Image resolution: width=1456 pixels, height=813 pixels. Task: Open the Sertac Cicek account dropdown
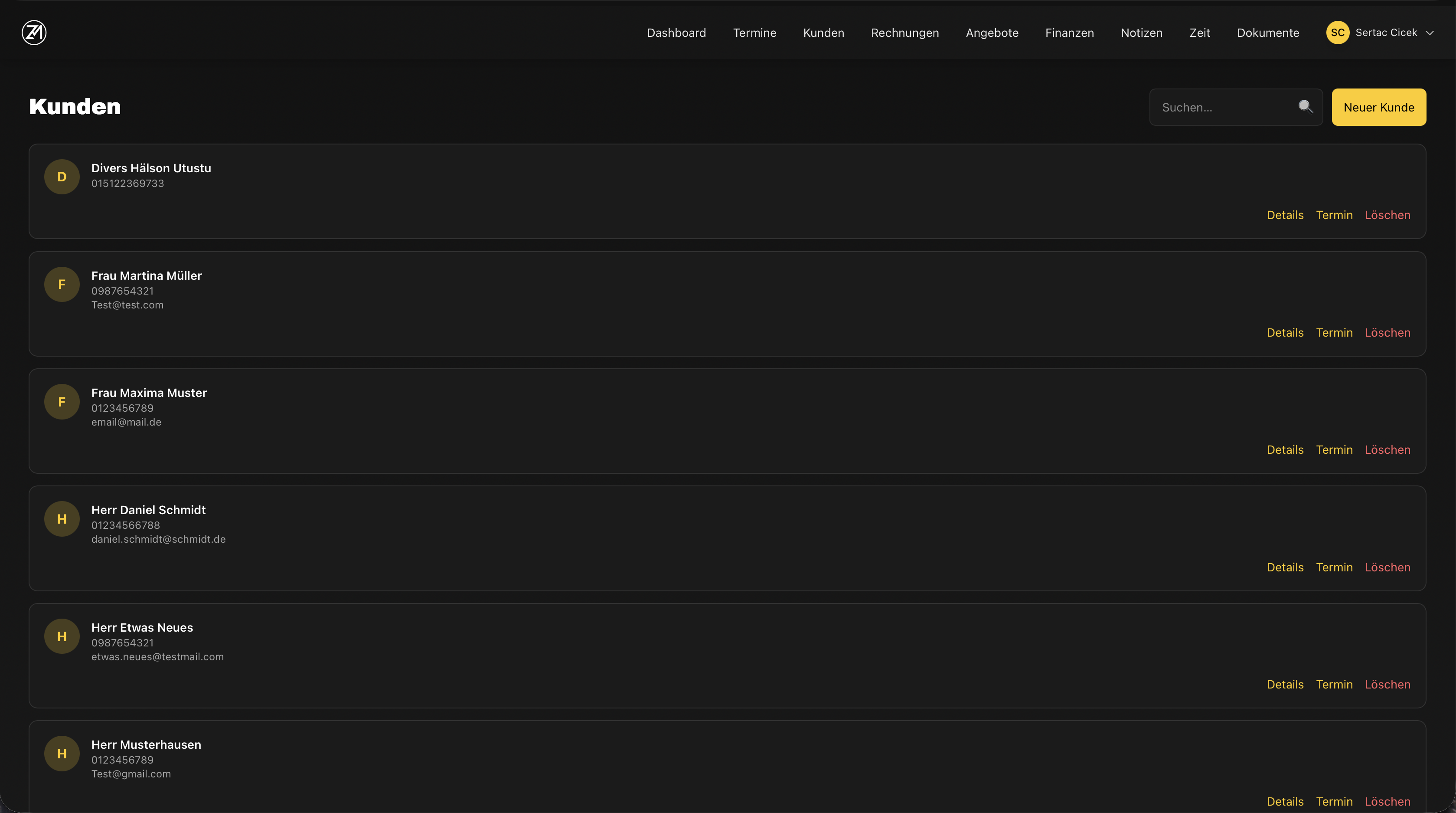tap(1386, 33)
